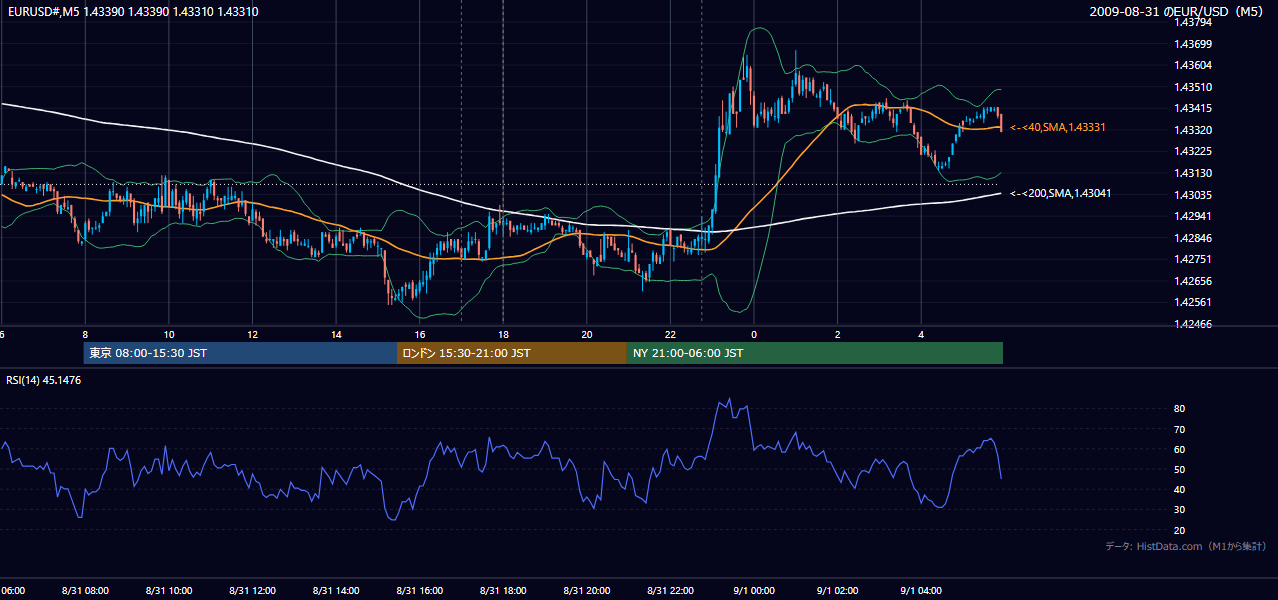Click price axis value 1.43320

pyautogui.click(x=1192, y=130)
